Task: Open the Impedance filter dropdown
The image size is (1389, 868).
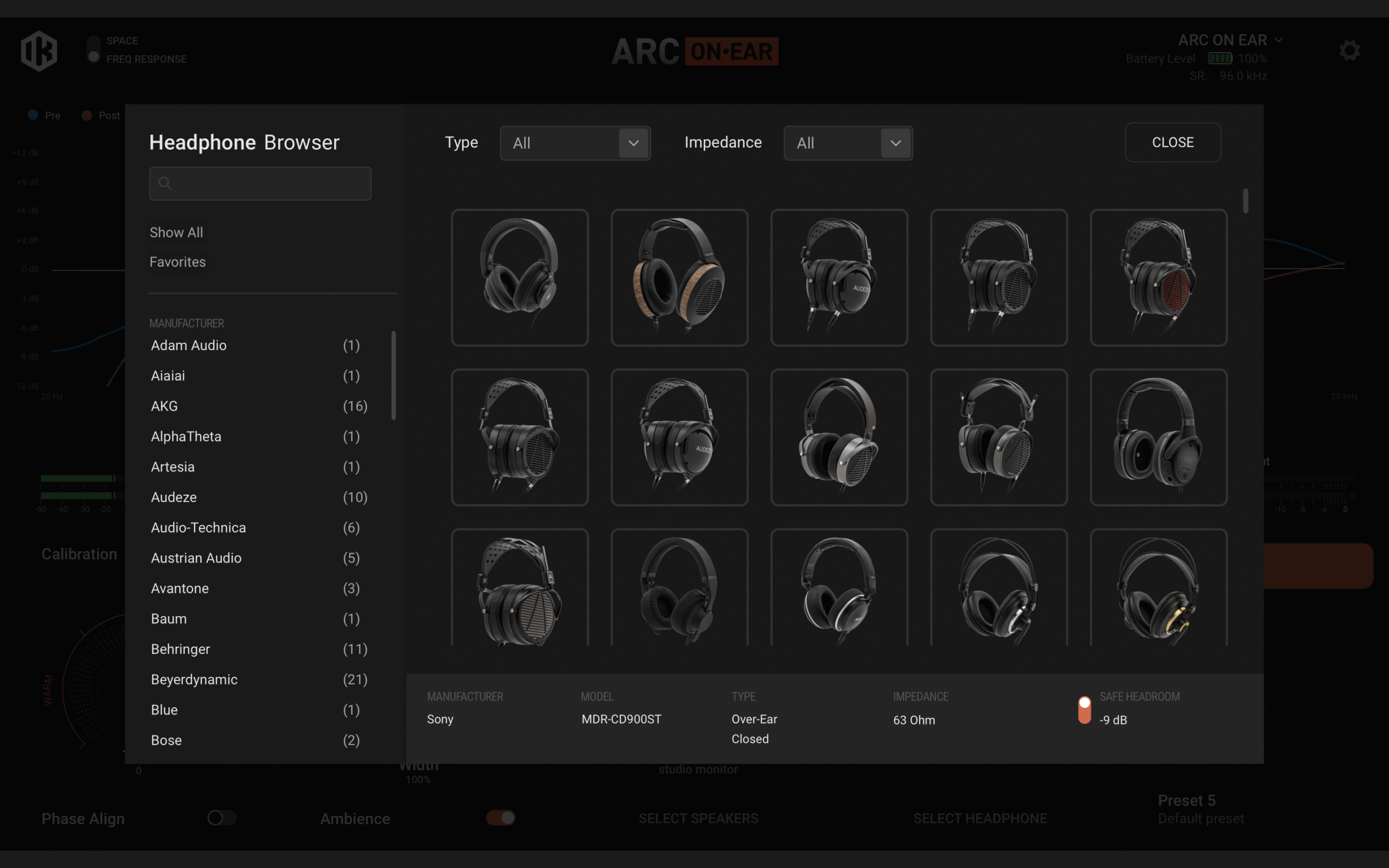Action: pyautogui.click(x=848, y=143)
